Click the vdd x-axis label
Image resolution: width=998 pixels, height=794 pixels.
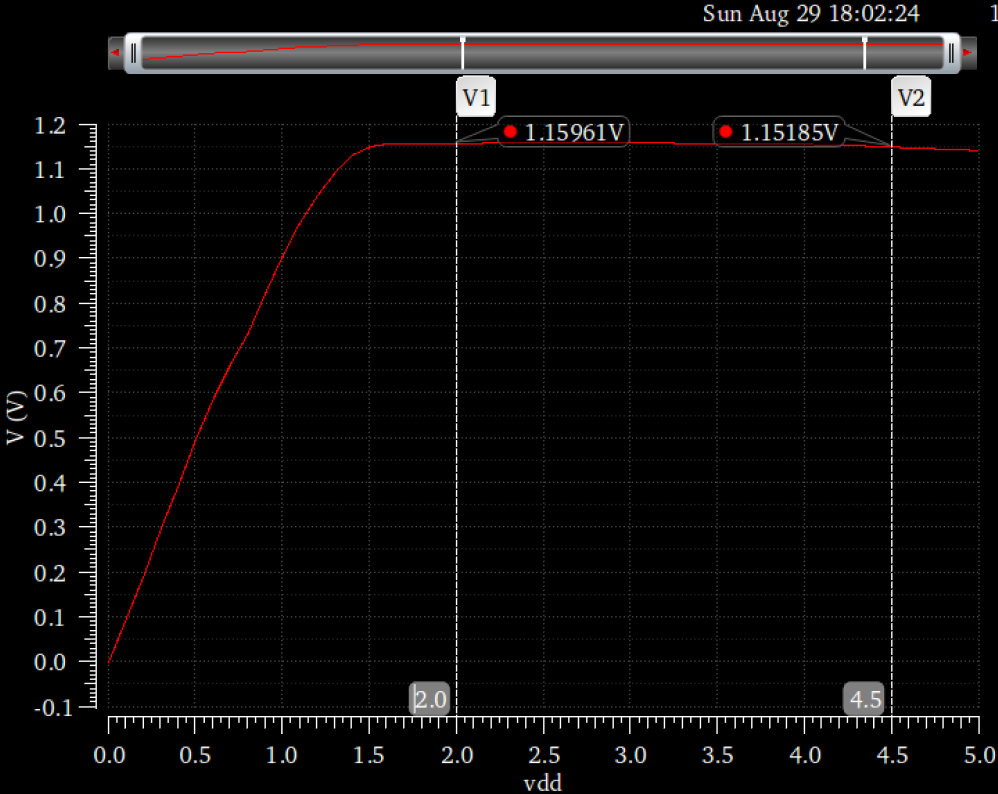[543, 783]
